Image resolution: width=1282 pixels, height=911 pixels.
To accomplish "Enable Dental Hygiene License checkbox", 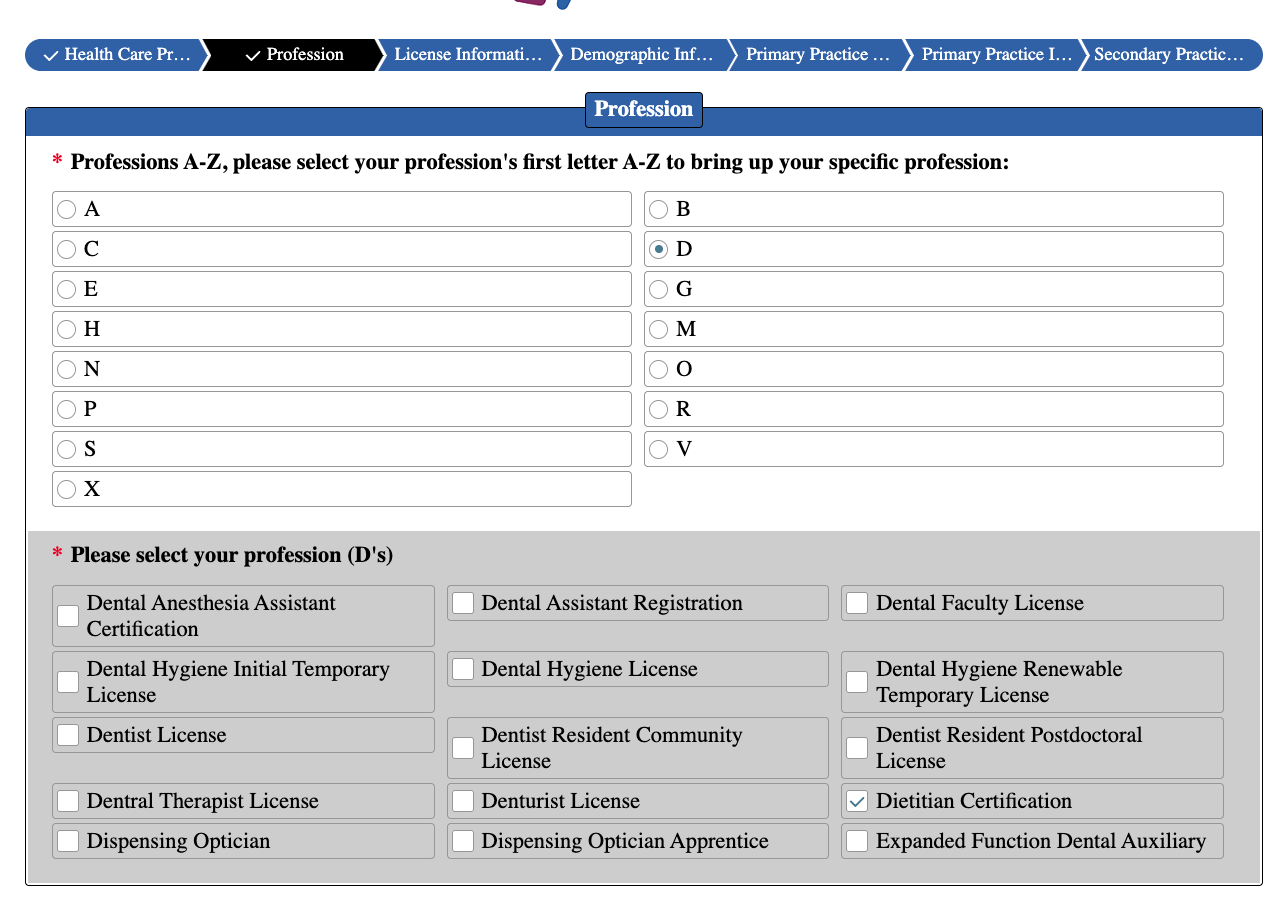I will click(463, 669).
